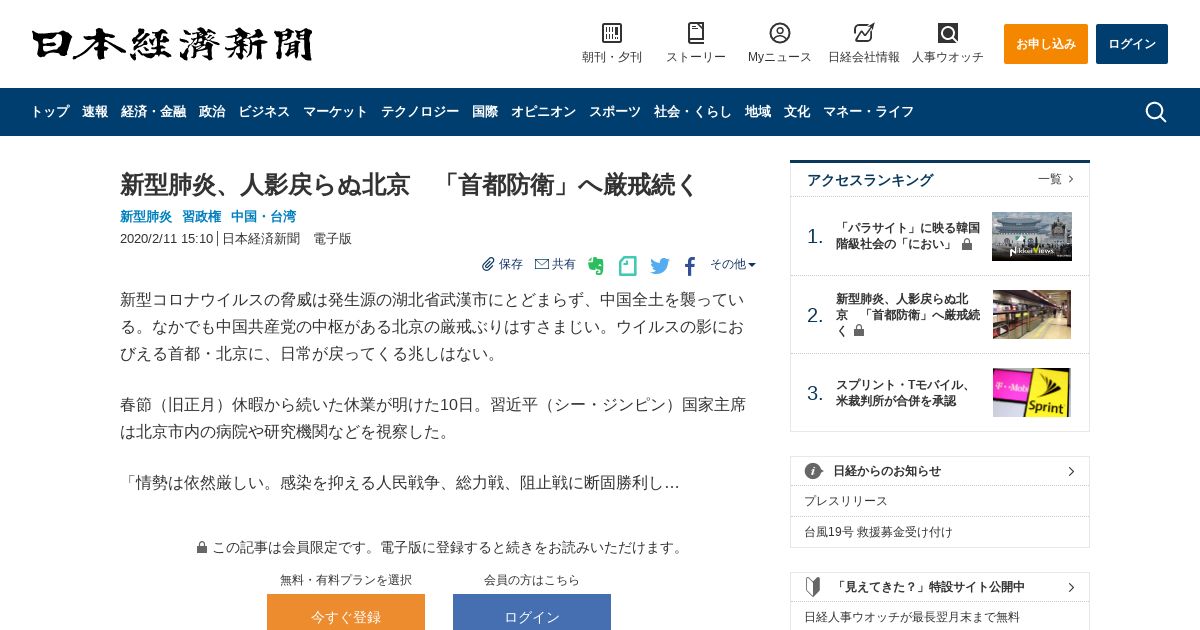The width and height of the screenshot is (1200, 630).
Task: Click the パラサイト ranking thumbnail
Action: (x=1032, y=236)
